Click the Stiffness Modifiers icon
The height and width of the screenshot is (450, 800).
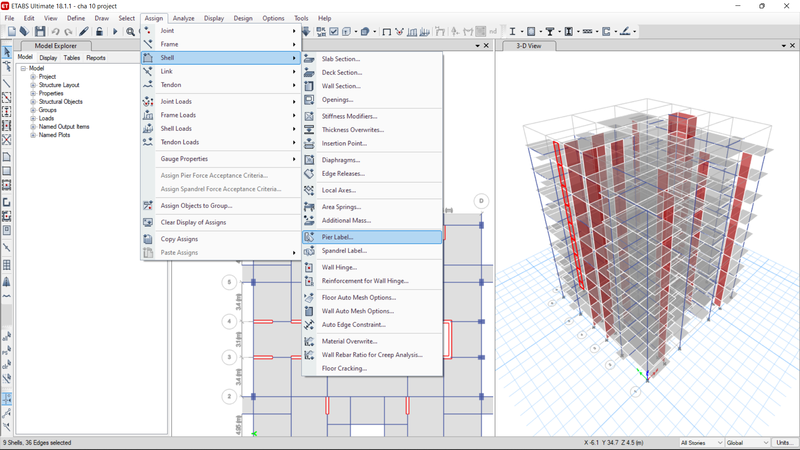coord(309,116)
